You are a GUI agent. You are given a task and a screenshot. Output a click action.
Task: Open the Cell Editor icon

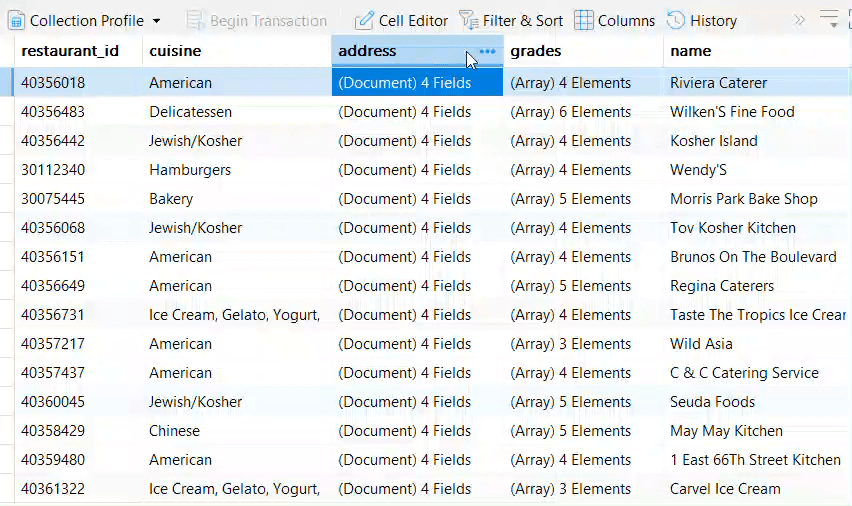coord(364,21)
